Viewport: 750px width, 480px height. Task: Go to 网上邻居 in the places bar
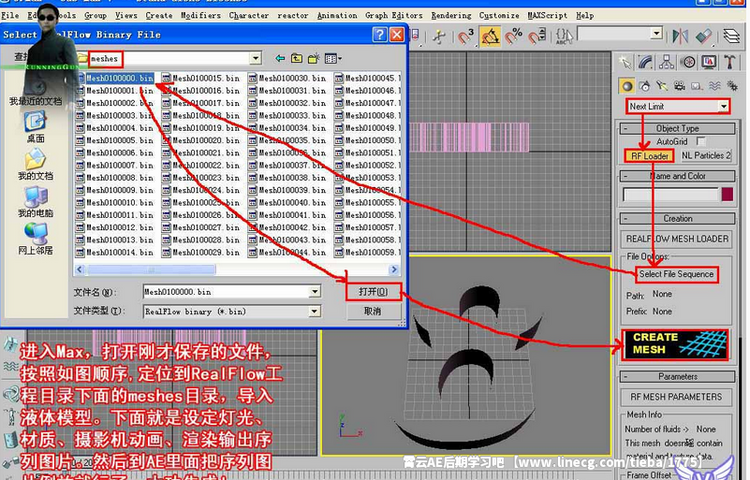click(35, 239)
